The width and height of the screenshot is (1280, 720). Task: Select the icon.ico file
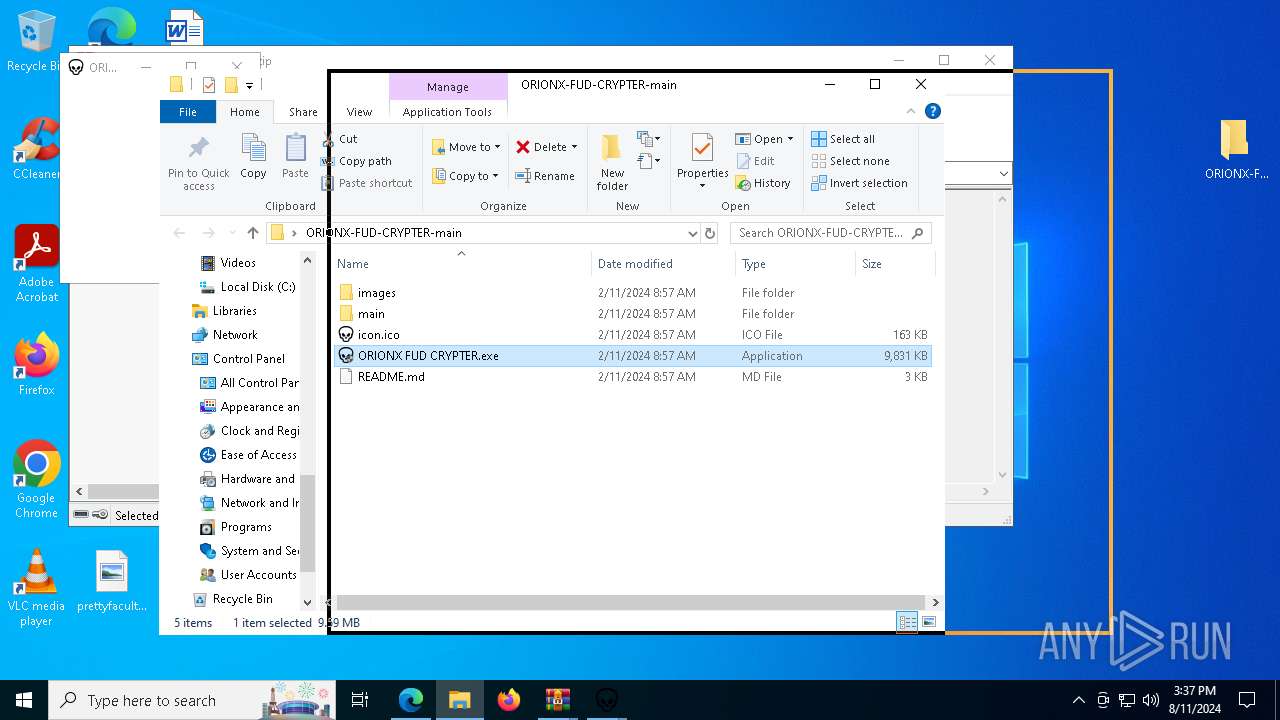pos(632,335)
